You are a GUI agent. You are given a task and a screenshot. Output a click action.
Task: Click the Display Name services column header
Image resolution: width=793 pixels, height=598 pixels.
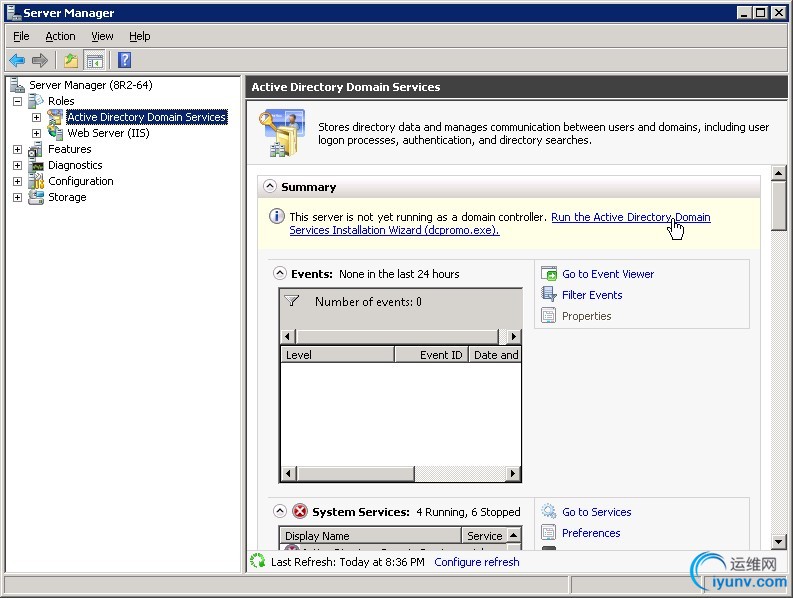coord(370,536)
